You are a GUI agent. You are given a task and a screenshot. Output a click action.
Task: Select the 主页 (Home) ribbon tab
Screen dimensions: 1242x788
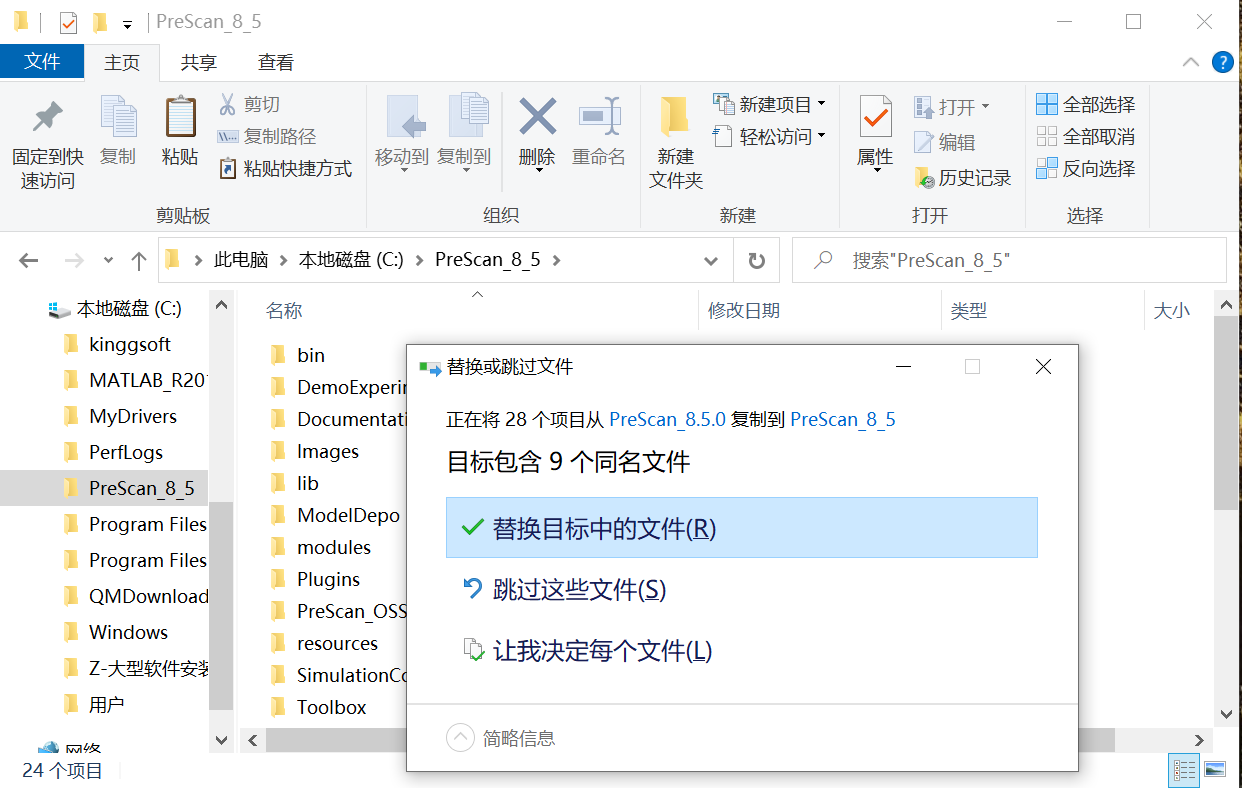[122, 62]
